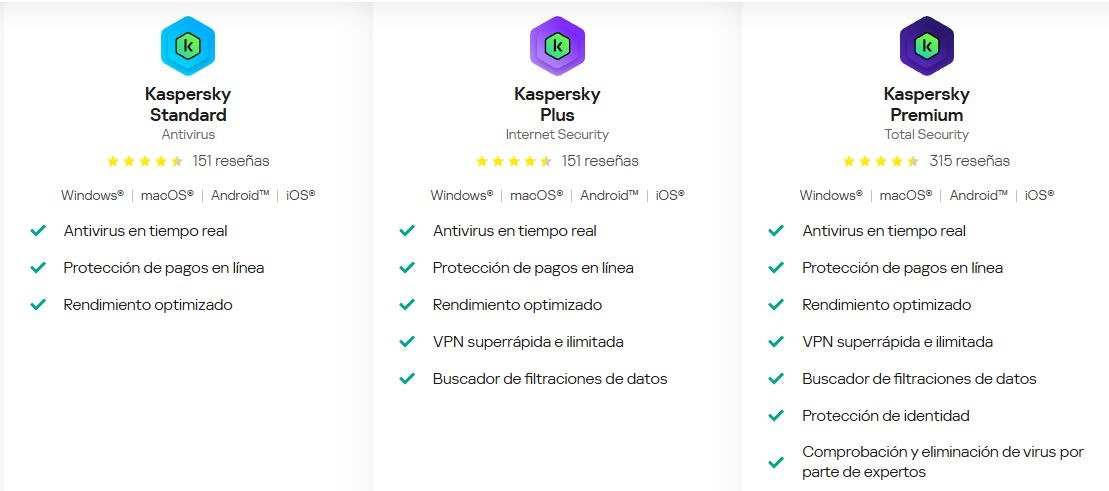Image resolution: width=1109 pixels, height=491 pixels.
Task: Click Protección de pagos en línea in Premium
Action: coord(902,268)
